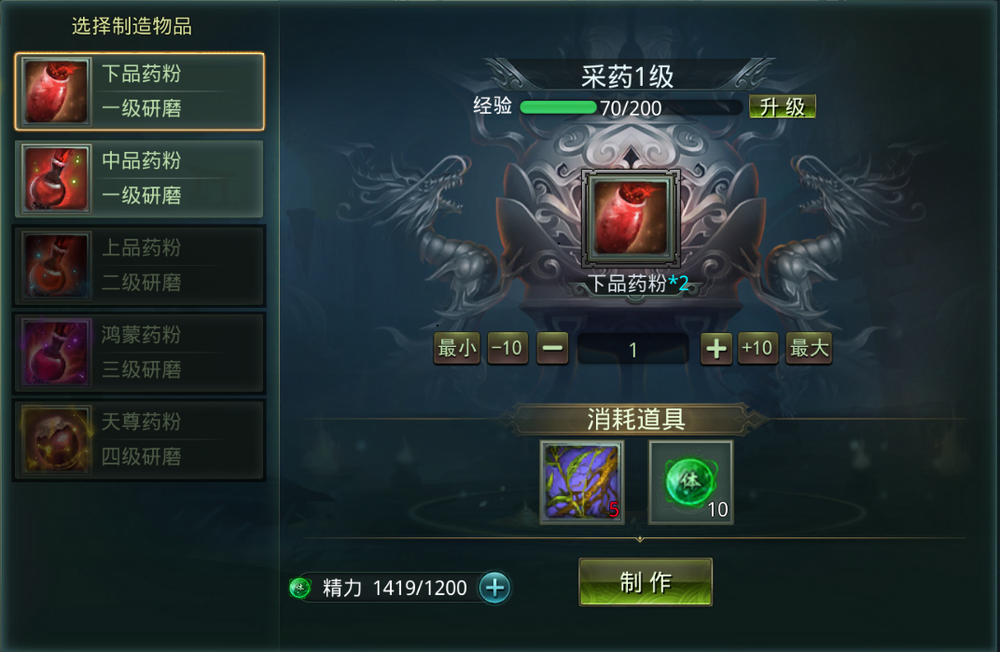1000x652 pixels.
Task: Decrease quantity with minus icon
Action: tap(552, 348)
